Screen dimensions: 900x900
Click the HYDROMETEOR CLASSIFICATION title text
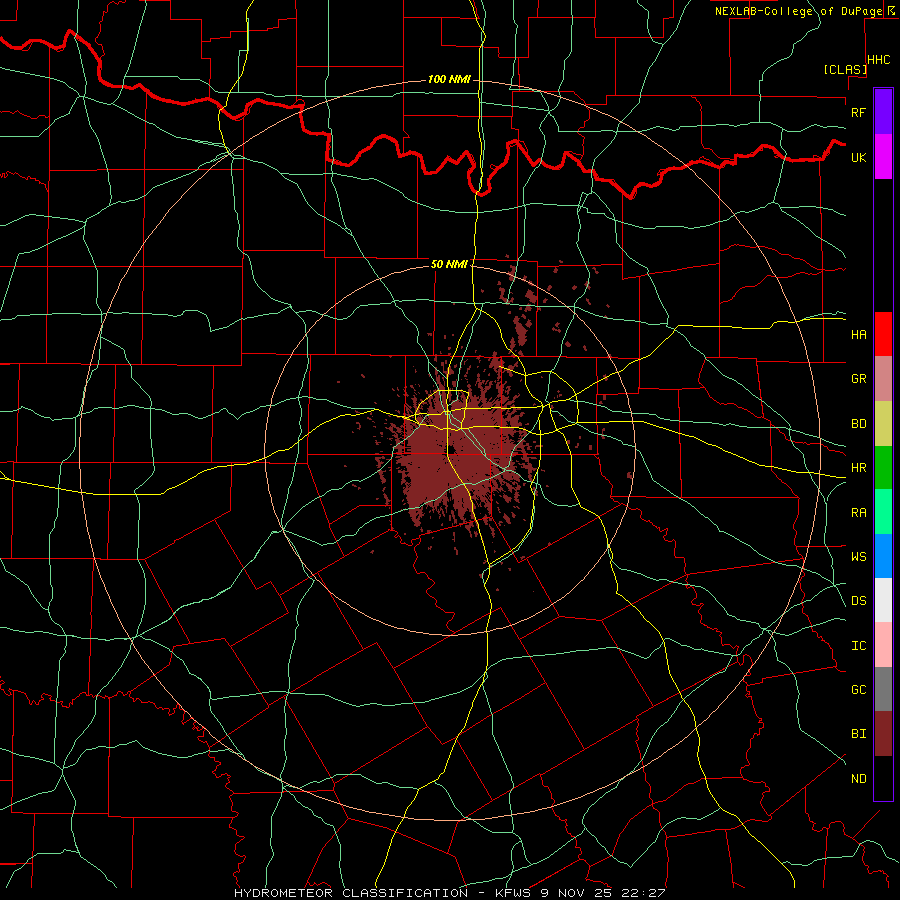(351, 893)
